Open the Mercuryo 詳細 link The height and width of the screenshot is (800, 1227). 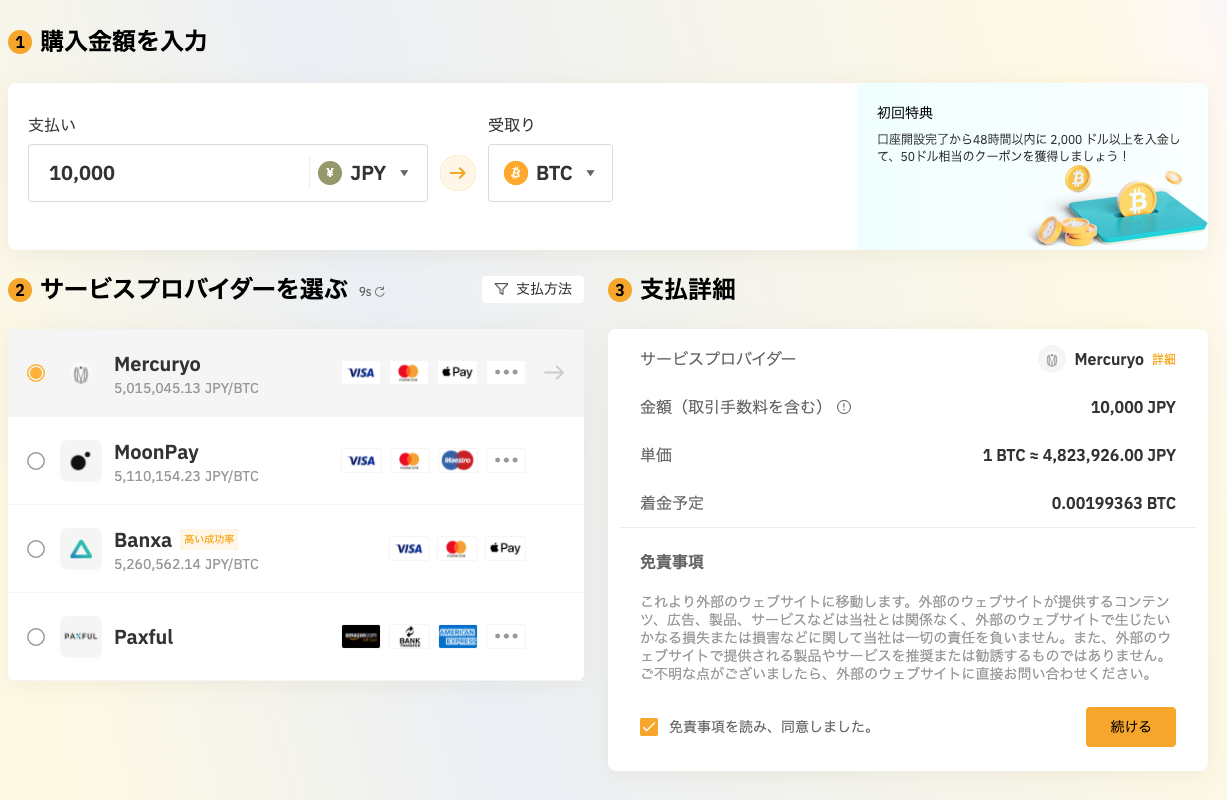pos(1162,361)
